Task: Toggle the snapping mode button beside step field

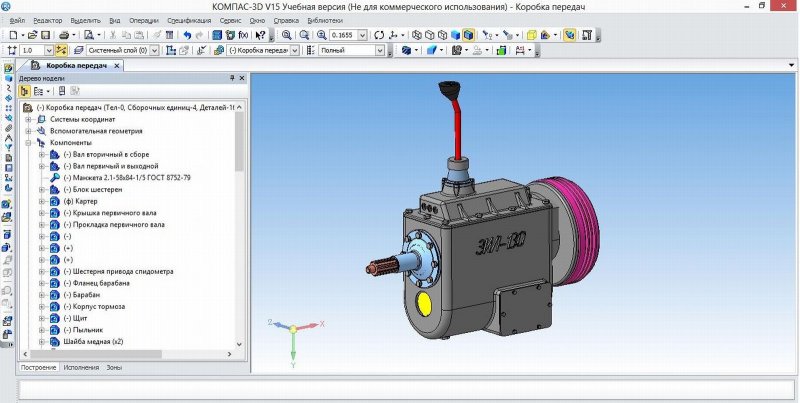Action: coord(61,50)
